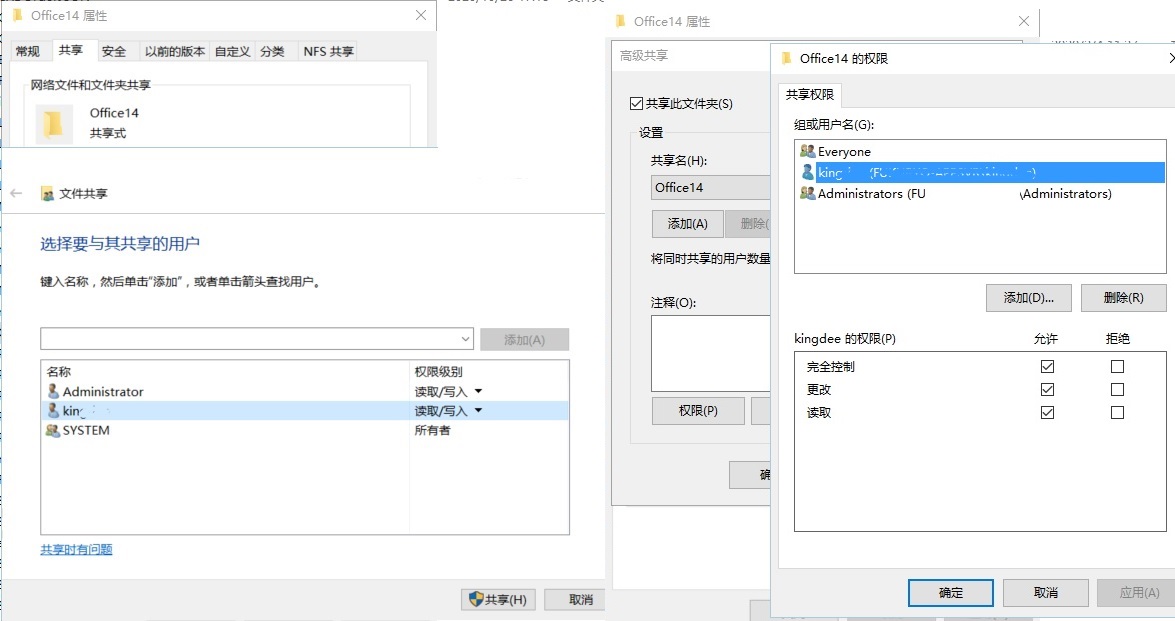Click 取消 in the Office14 的权限 dialog

[x=1046, y=593]
